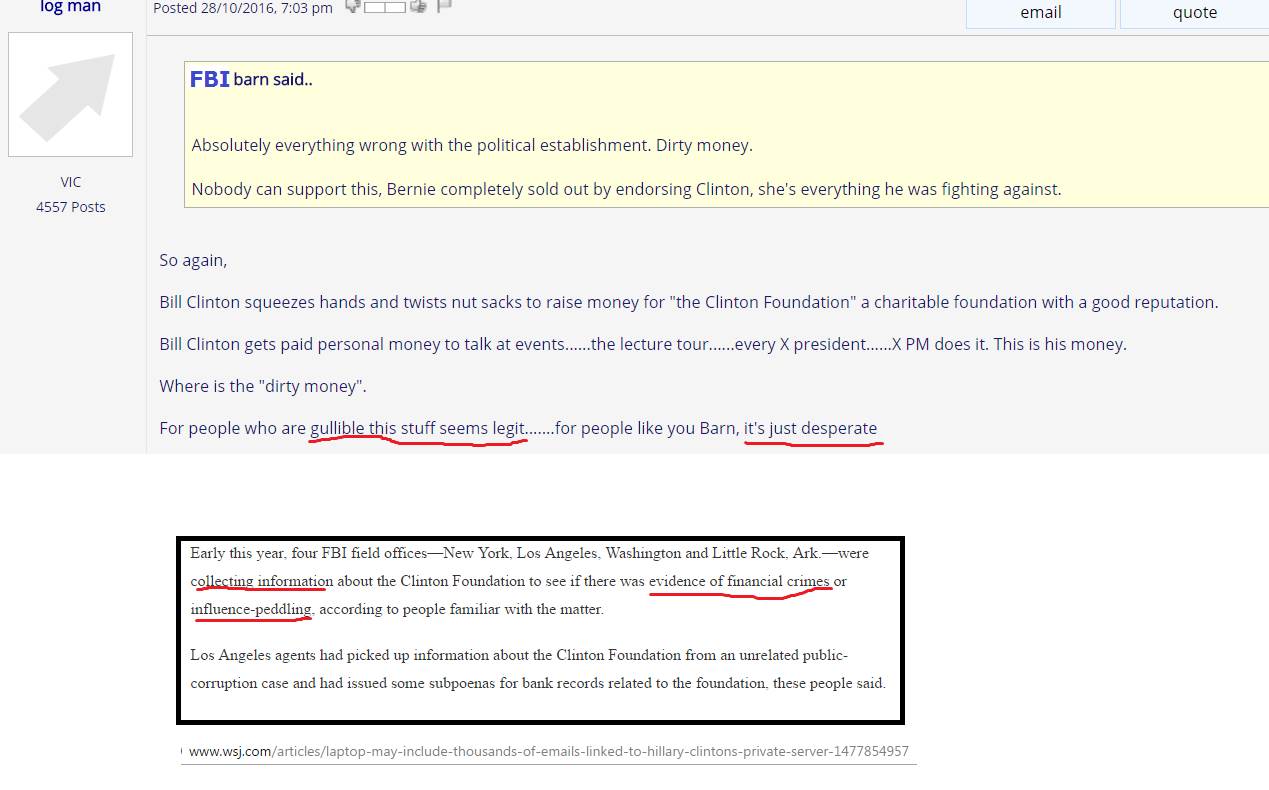Click the underlined 'it's just desperate' text
This screenshot has width=1269, height=790.
(x=810, y=428)
